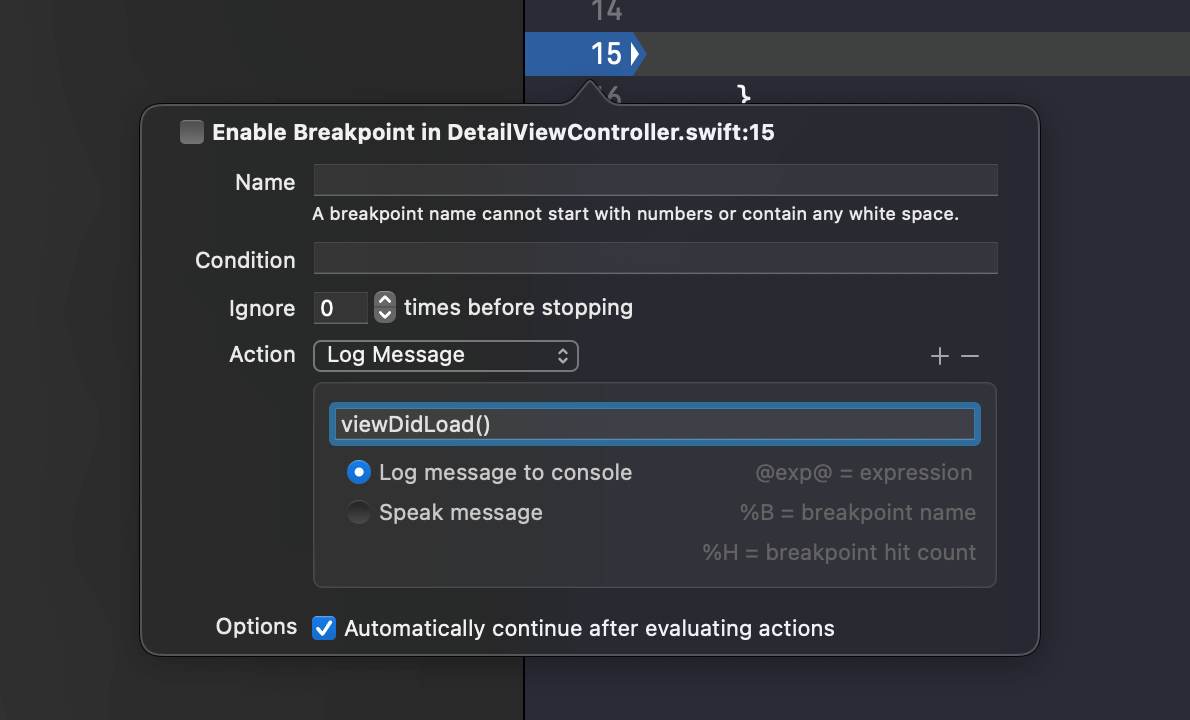
Task: Decrement ignore count with stepper down arrow
Action: [x=385, y=314]
